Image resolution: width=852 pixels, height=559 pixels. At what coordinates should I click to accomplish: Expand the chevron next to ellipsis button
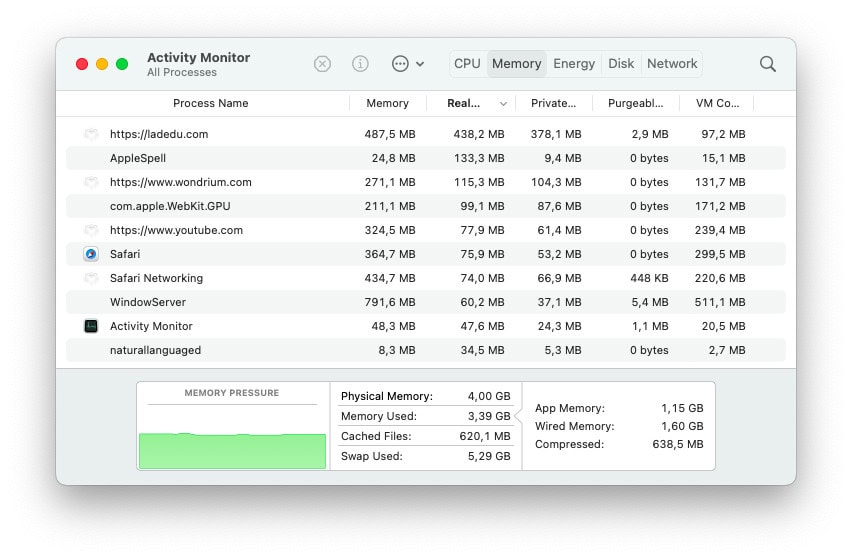(x=420, y=64)
